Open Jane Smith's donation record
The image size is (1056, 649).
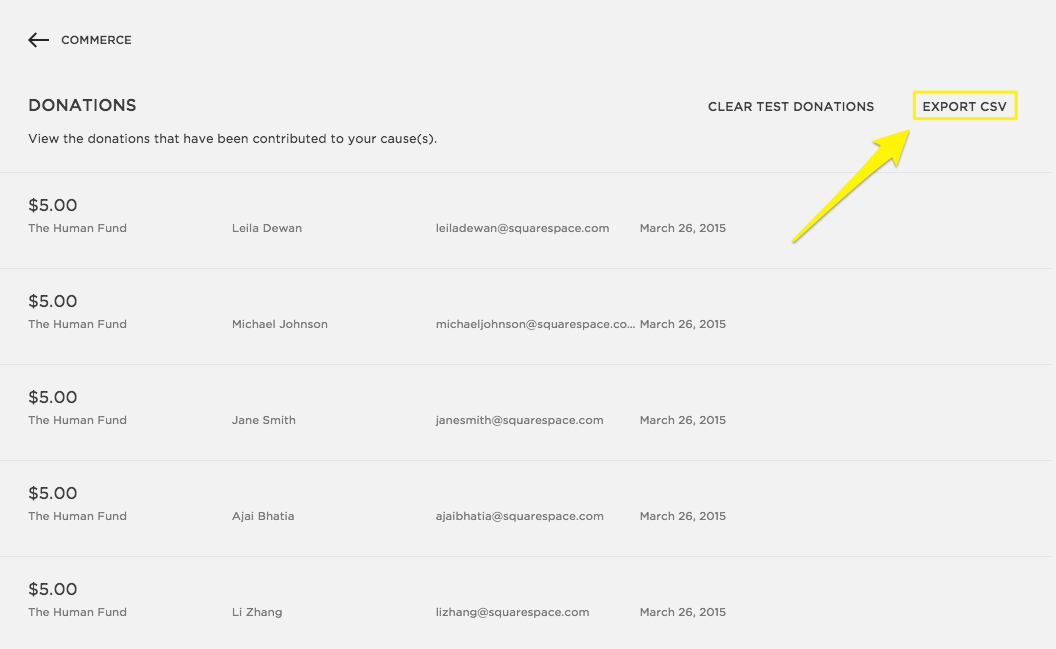[263, 420]
